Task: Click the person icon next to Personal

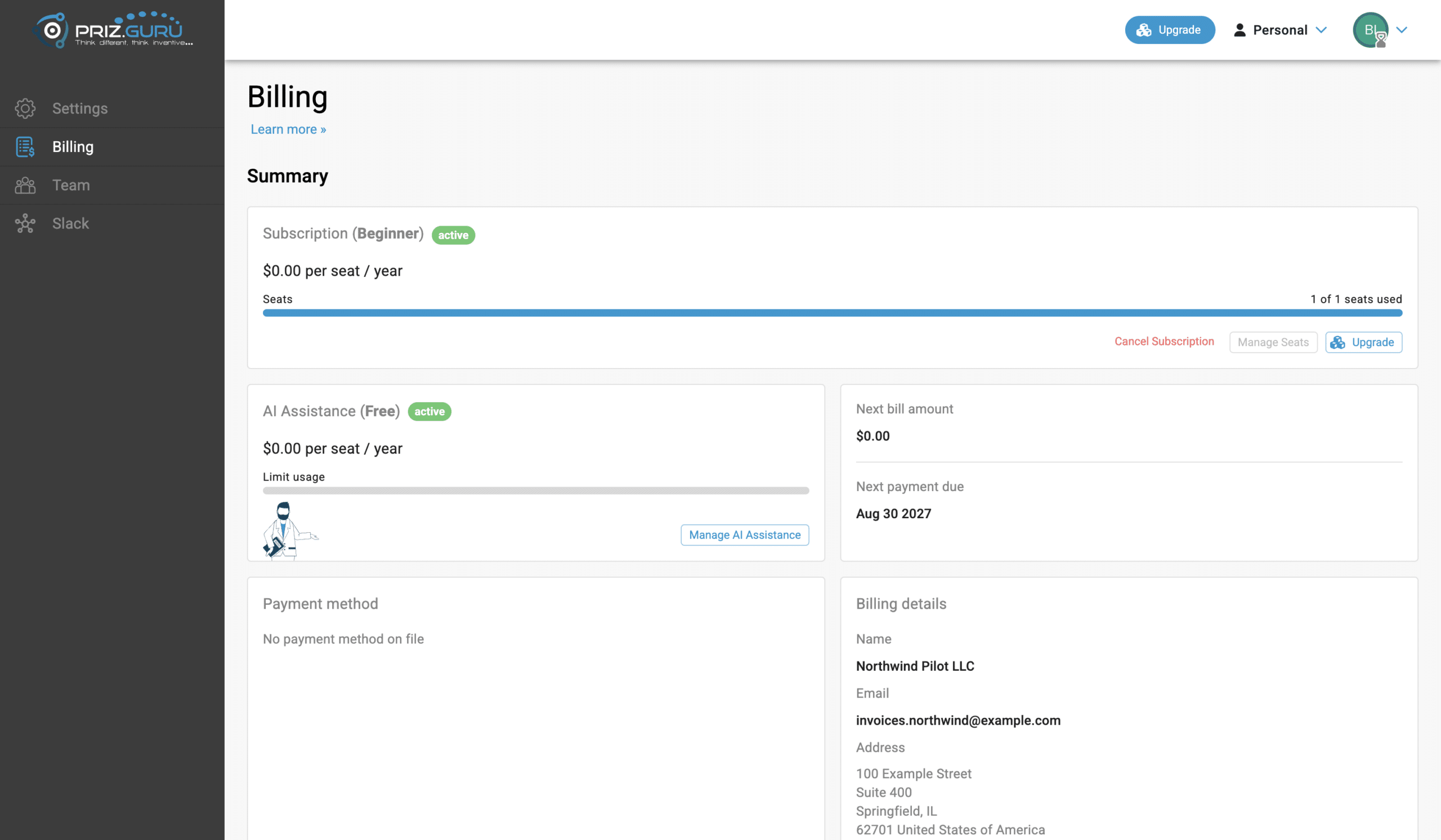Action: (1239, 30)
